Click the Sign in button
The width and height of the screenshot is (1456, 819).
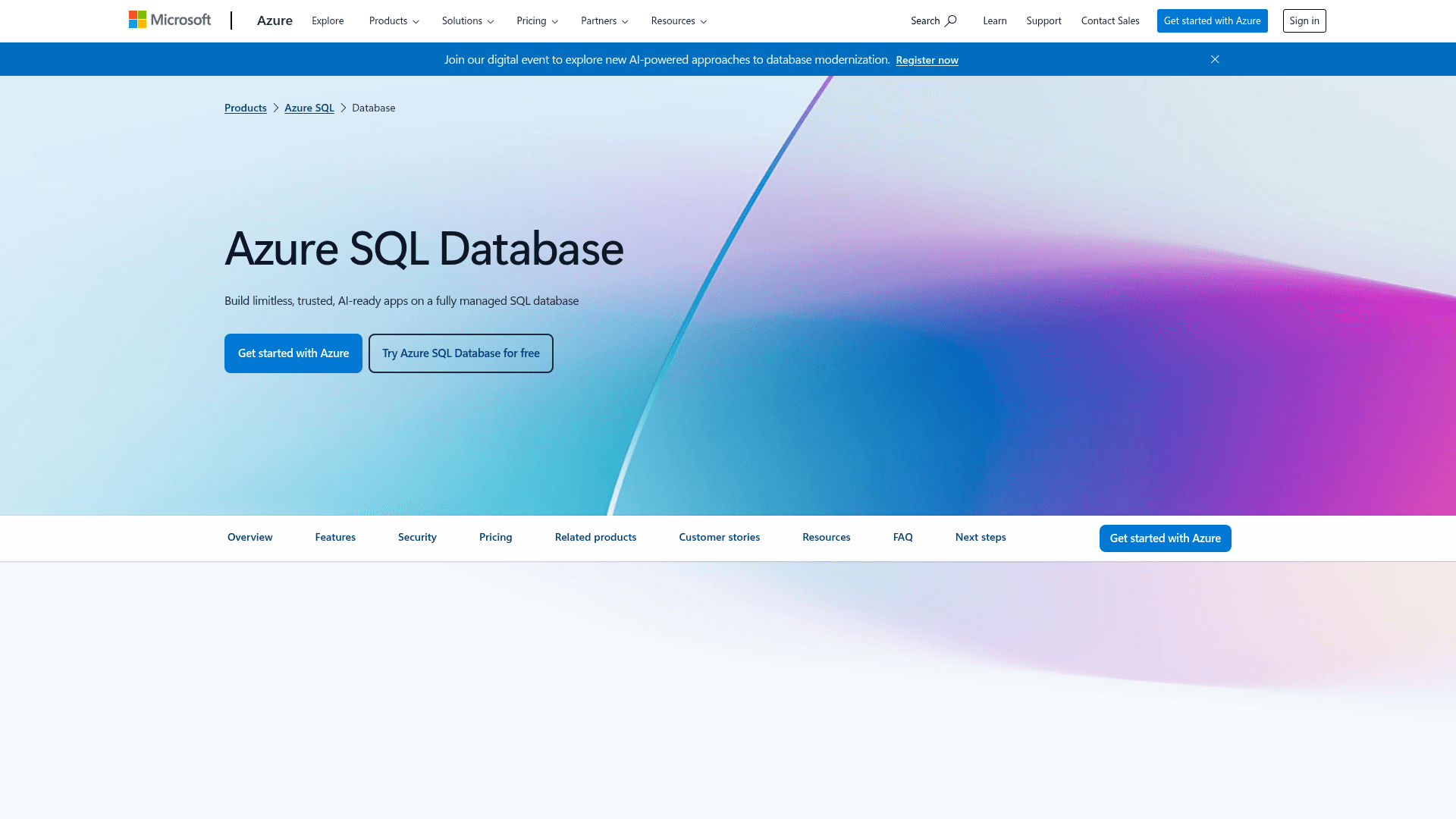coord(1304,20)
